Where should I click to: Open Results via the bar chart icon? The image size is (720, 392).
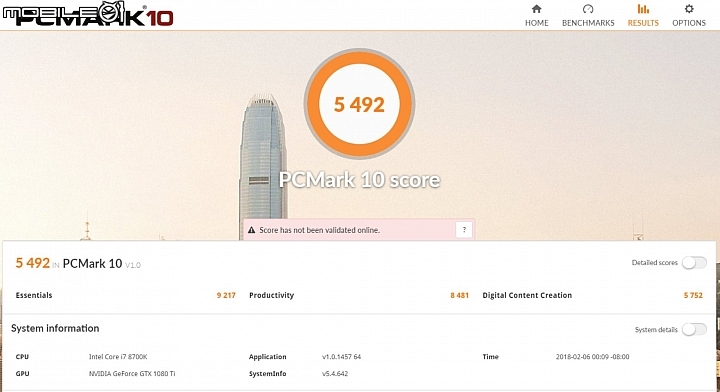point(643,9)
